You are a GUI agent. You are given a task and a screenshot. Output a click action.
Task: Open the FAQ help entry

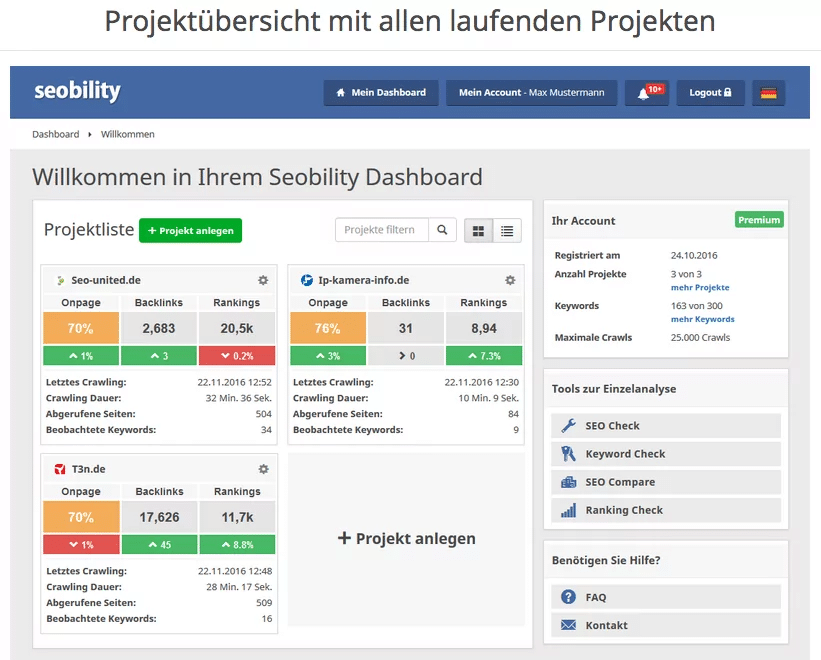pos(666,597)
